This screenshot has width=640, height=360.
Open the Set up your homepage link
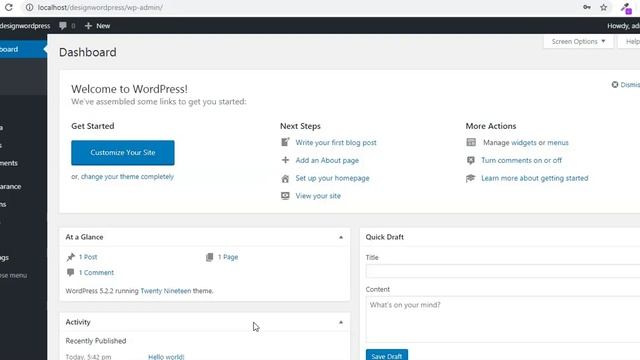point(332,178)
